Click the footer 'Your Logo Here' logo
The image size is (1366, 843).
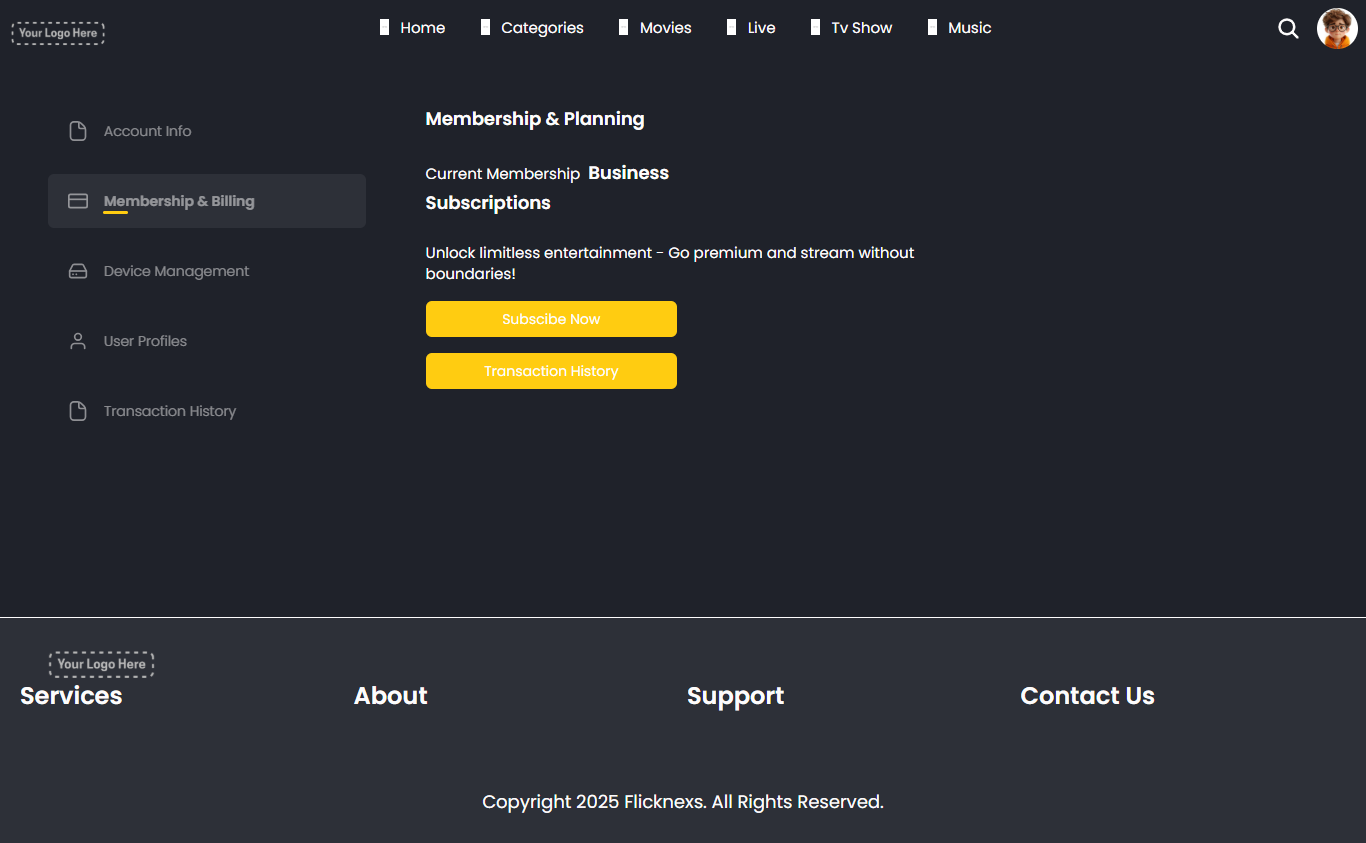pos(101,664)
